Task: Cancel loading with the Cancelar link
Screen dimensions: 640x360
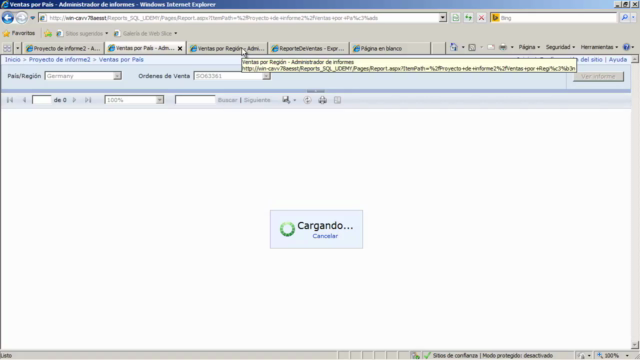Action: point(325,236)
